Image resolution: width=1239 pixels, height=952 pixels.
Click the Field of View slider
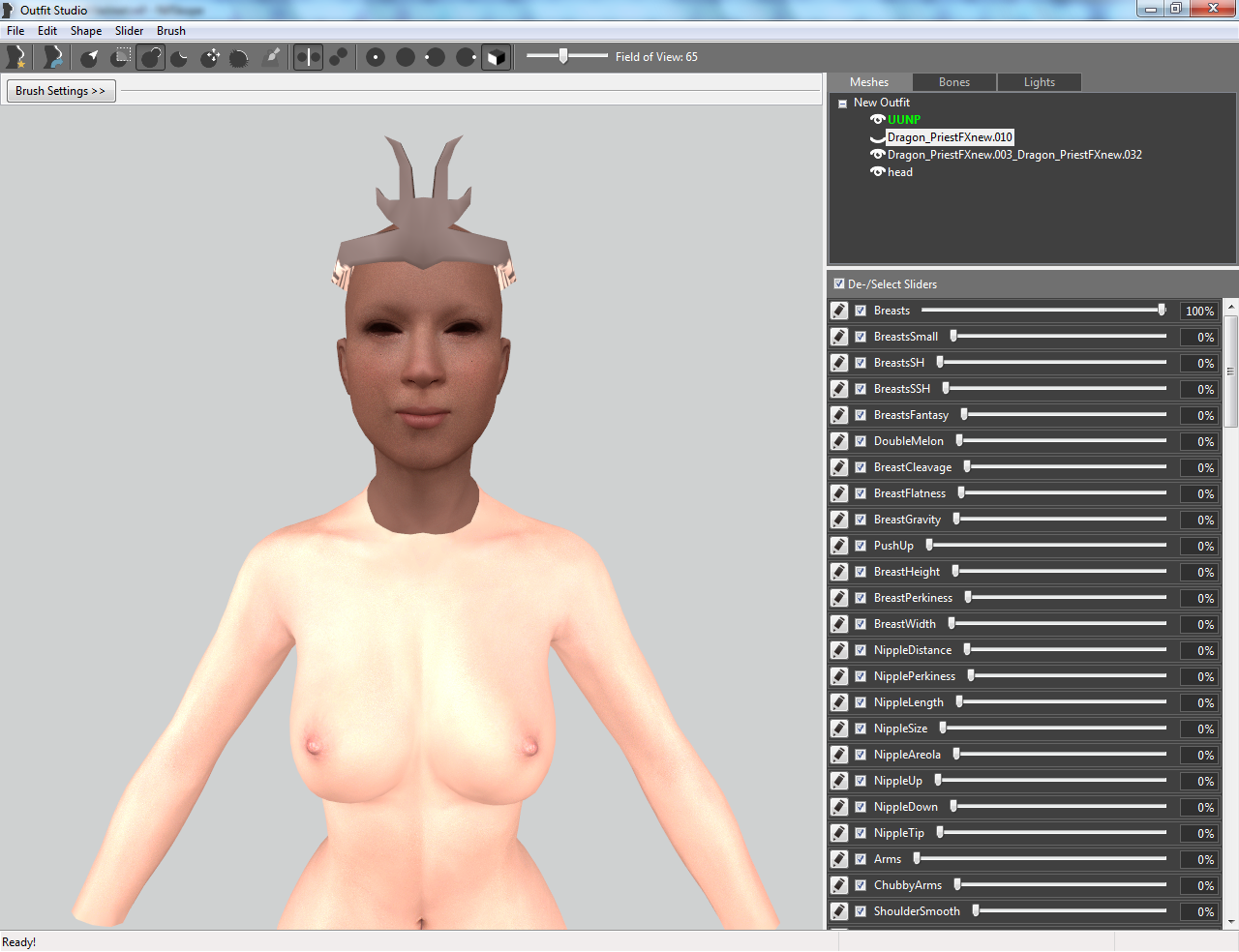coord(567,56)
